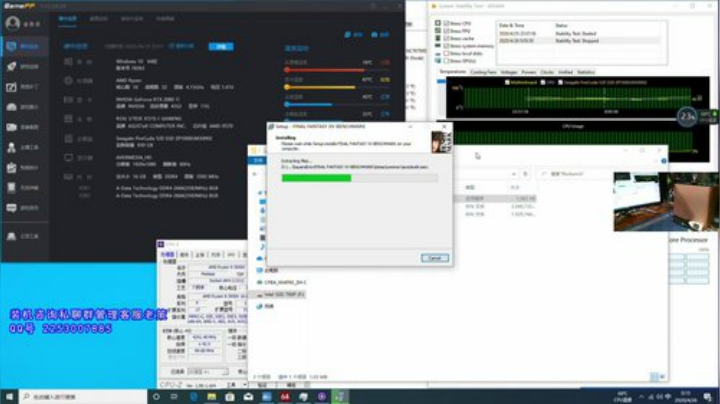Cancel the FINAL FANTASY XV setup installation
Image resolution: width=720 pixels, height=404 pixels.
click(x=434, y=258)
